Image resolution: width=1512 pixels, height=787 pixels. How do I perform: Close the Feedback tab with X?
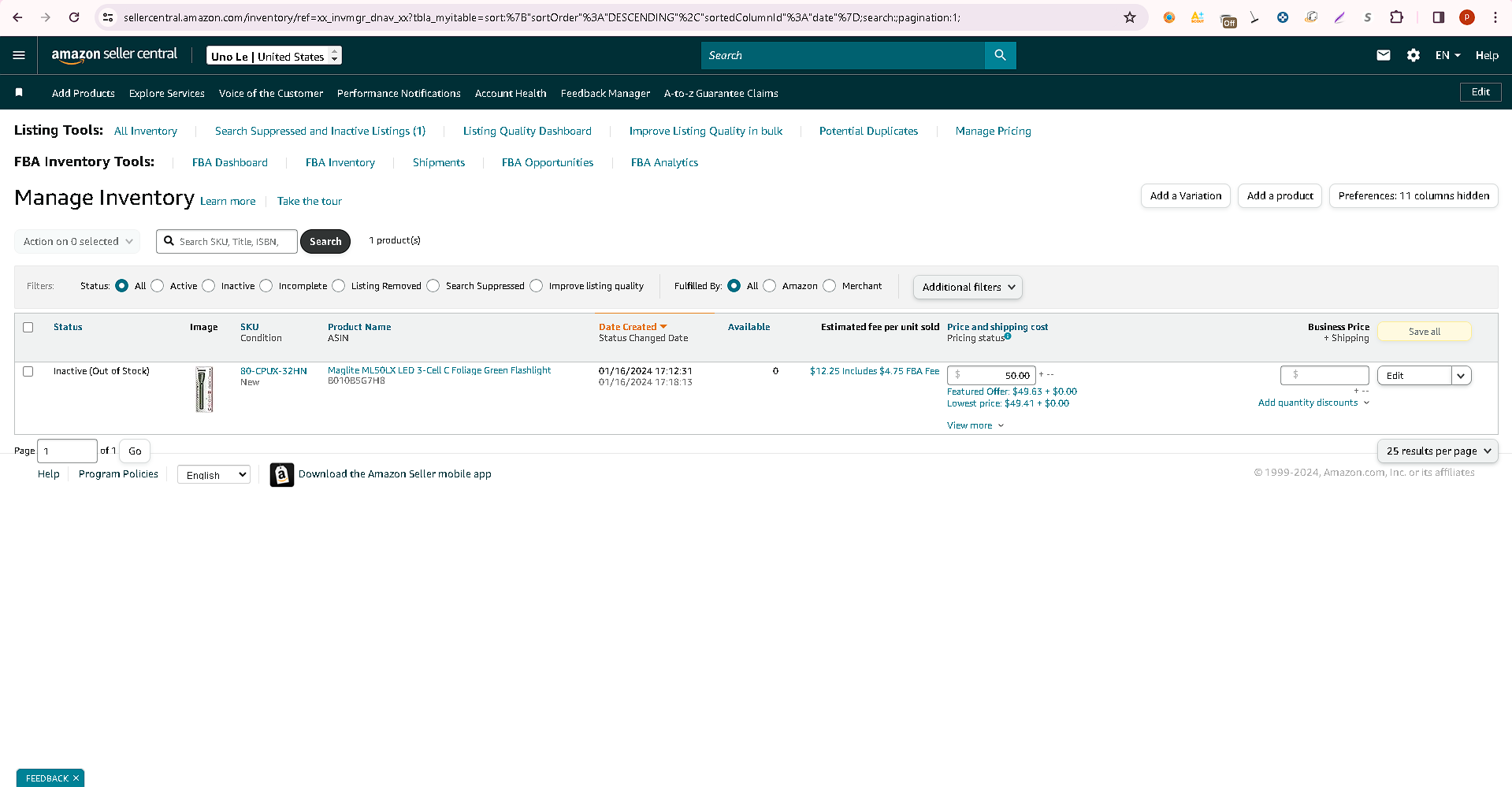coord(76,778)
